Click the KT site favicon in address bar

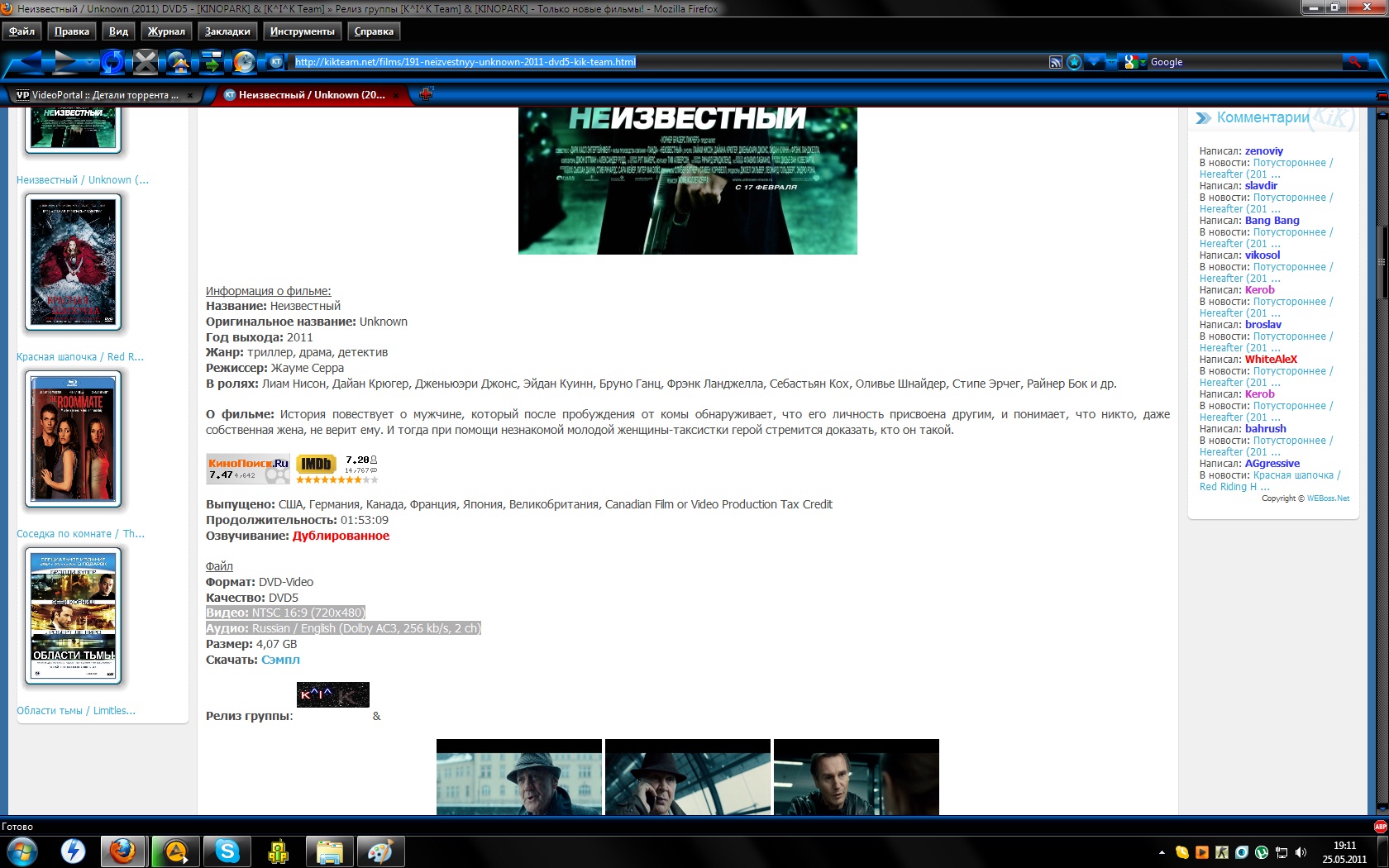pos(277,61)
